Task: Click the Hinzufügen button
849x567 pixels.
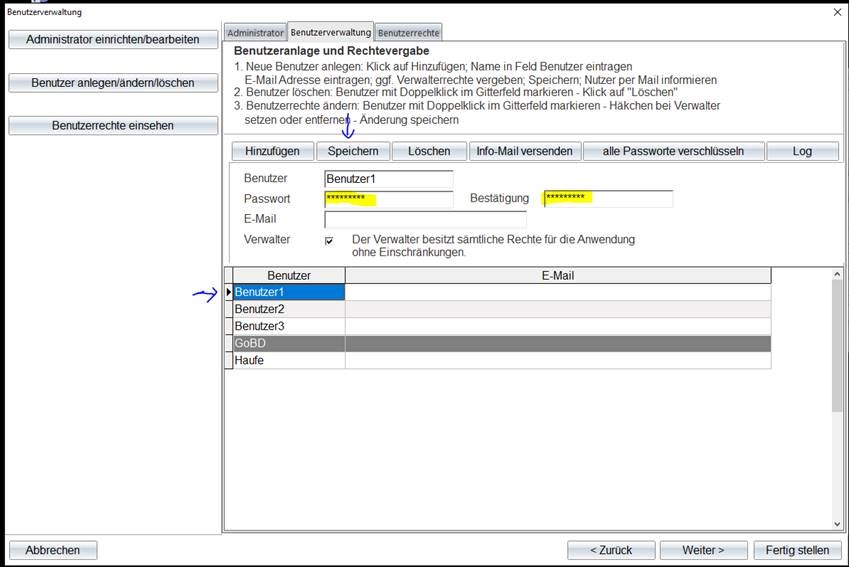Action: (272, 151)
